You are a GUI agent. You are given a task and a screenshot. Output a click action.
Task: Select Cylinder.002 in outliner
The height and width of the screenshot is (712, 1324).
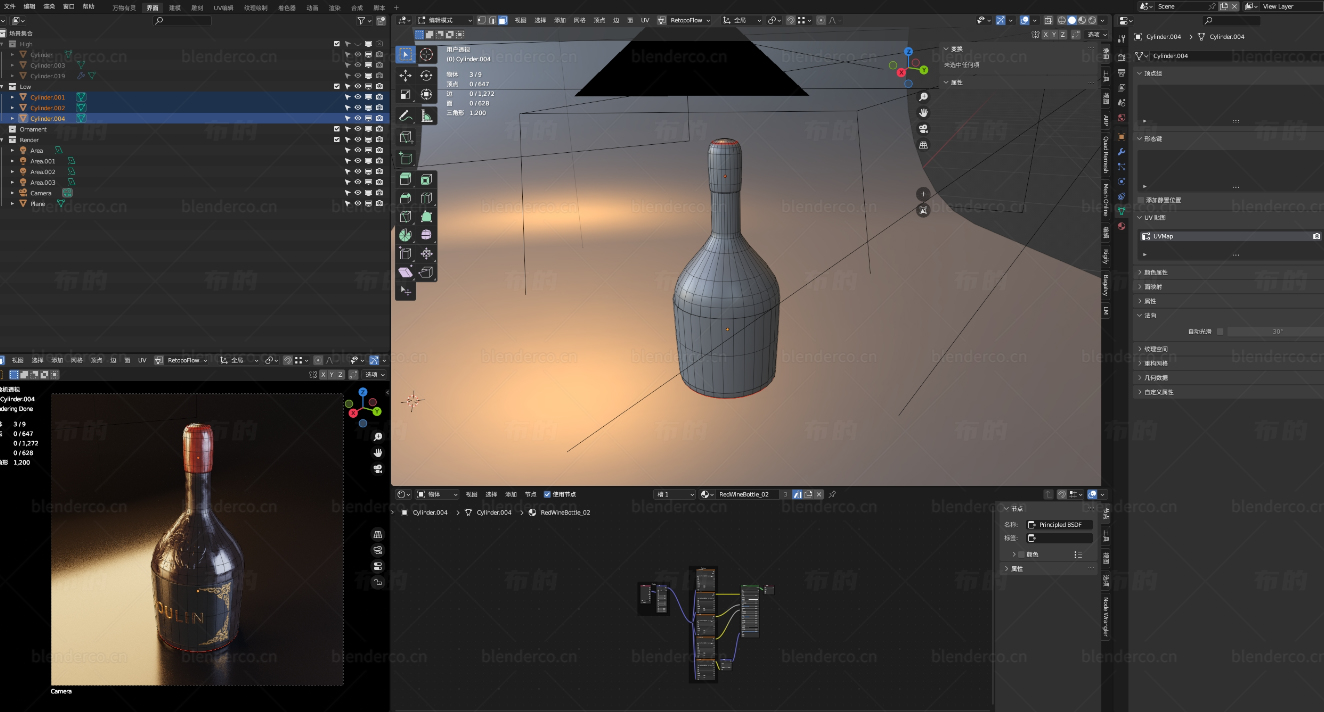(47, 107)
